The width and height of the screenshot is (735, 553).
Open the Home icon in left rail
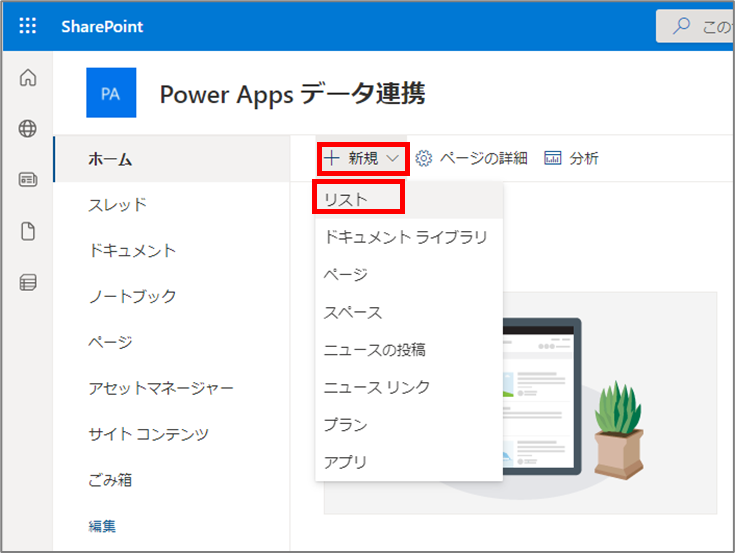click(28, 77)
